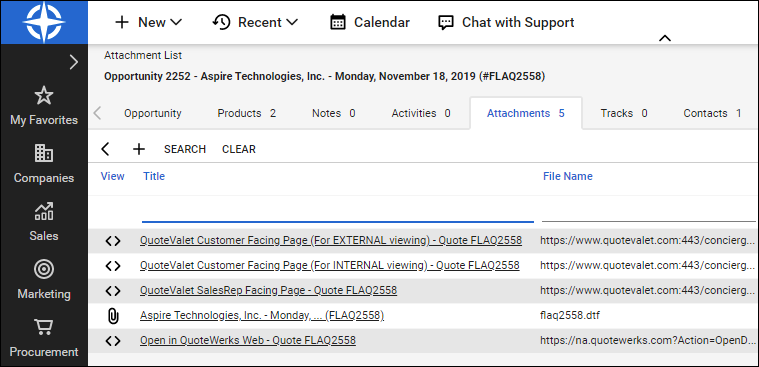Click the SEARCH button

tap(185, 149)
